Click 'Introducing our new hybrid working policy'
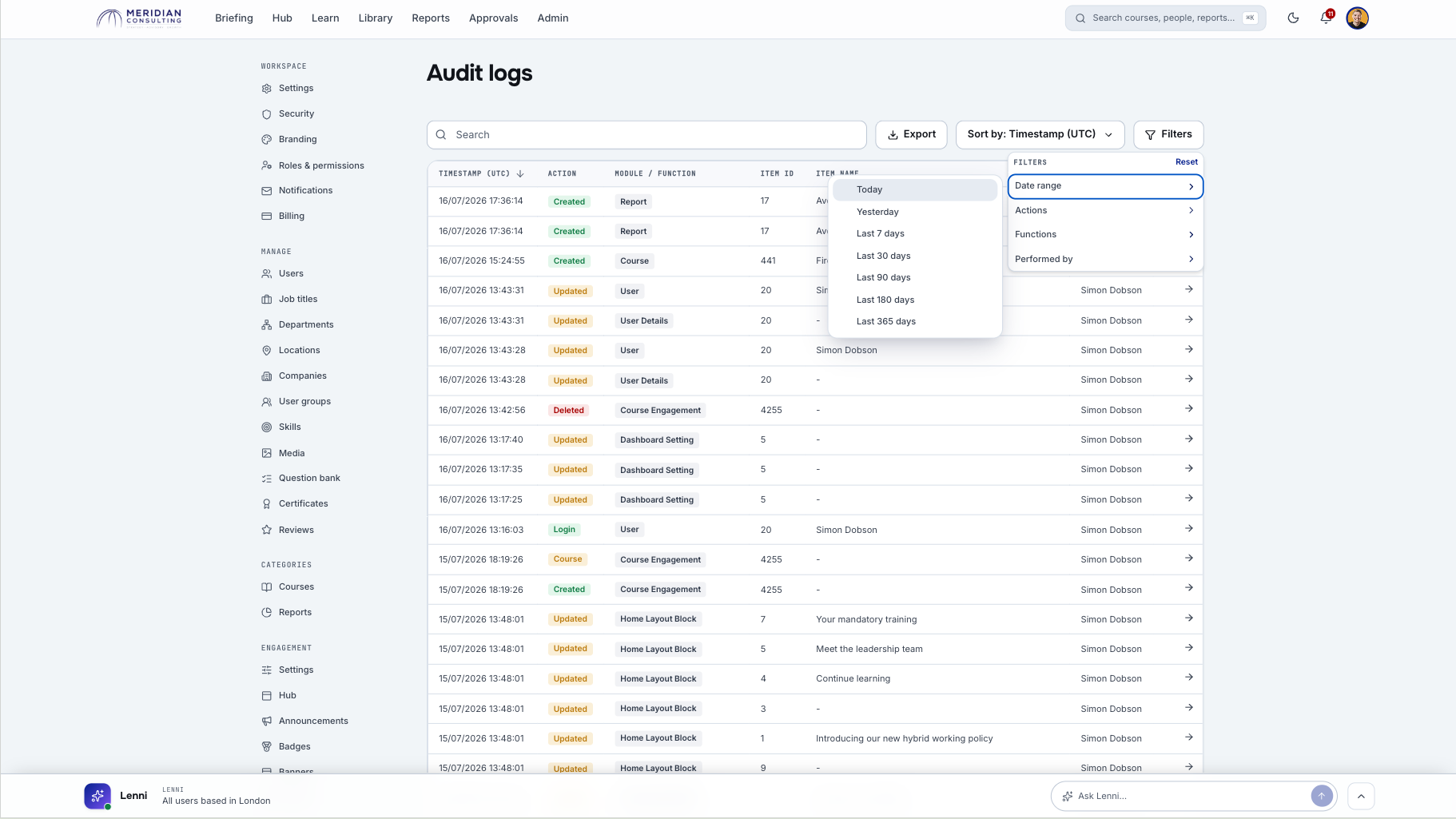 point(904,738)
